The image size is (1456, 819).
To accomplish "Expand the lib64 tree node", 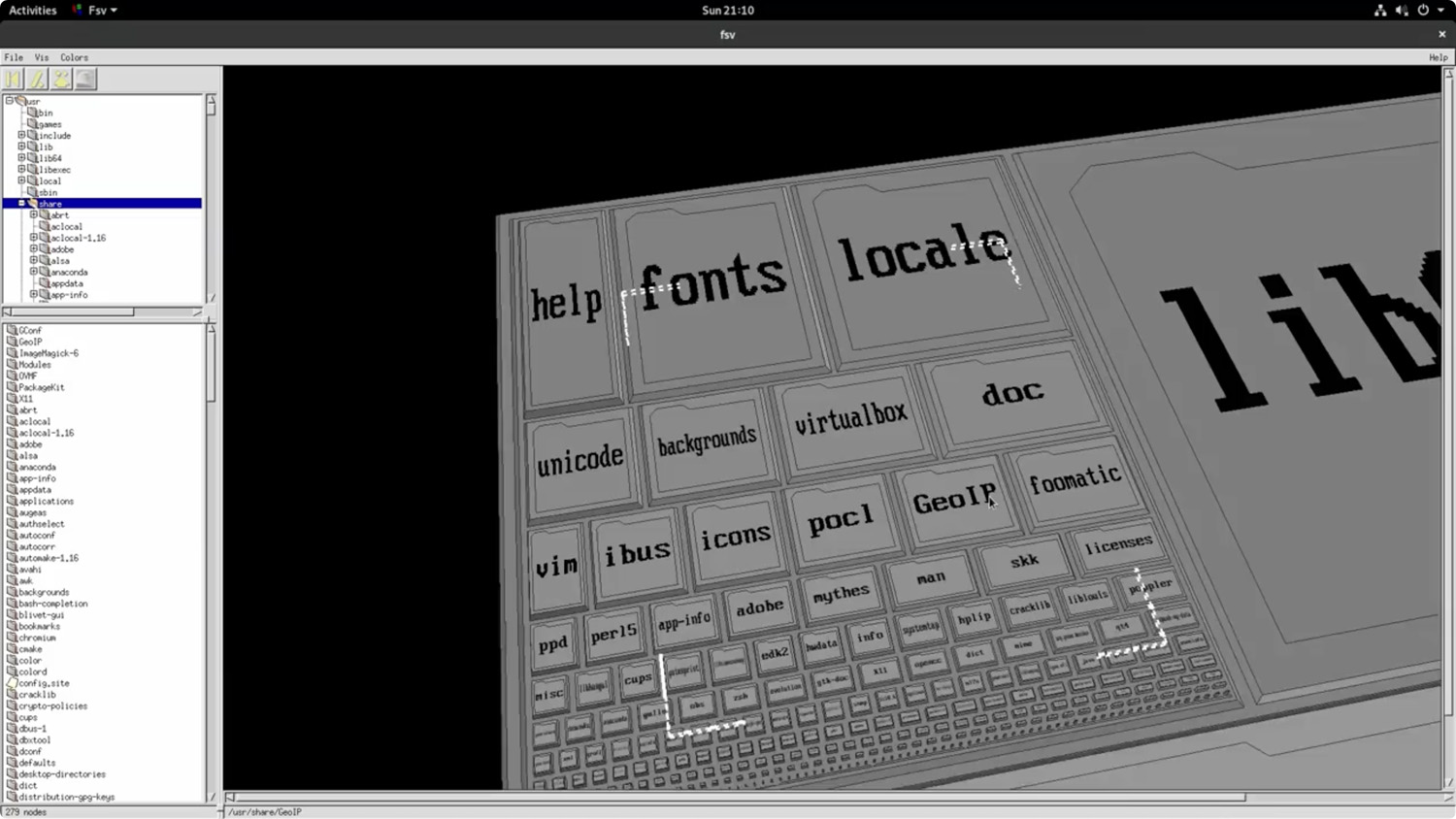I will pos(21,158).
